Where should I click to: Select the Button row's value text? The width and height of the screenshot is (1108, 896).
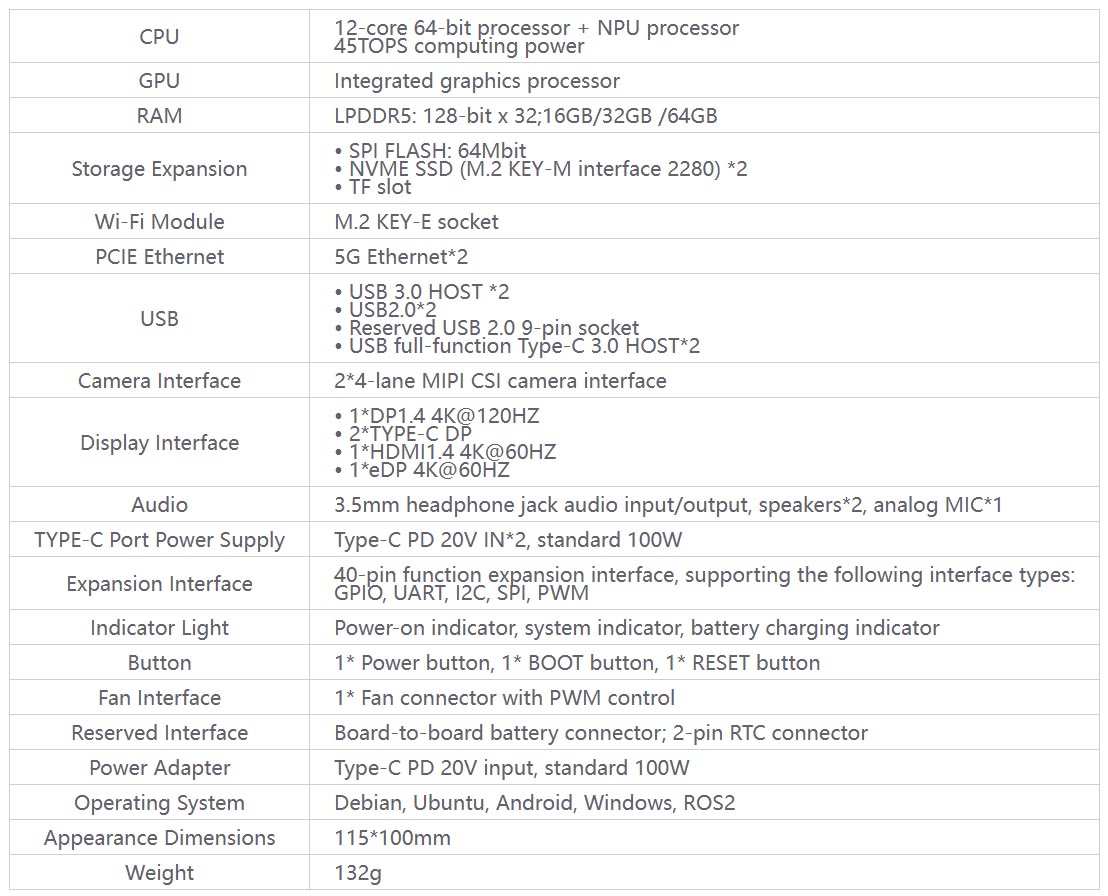click(x=577, y=663)
